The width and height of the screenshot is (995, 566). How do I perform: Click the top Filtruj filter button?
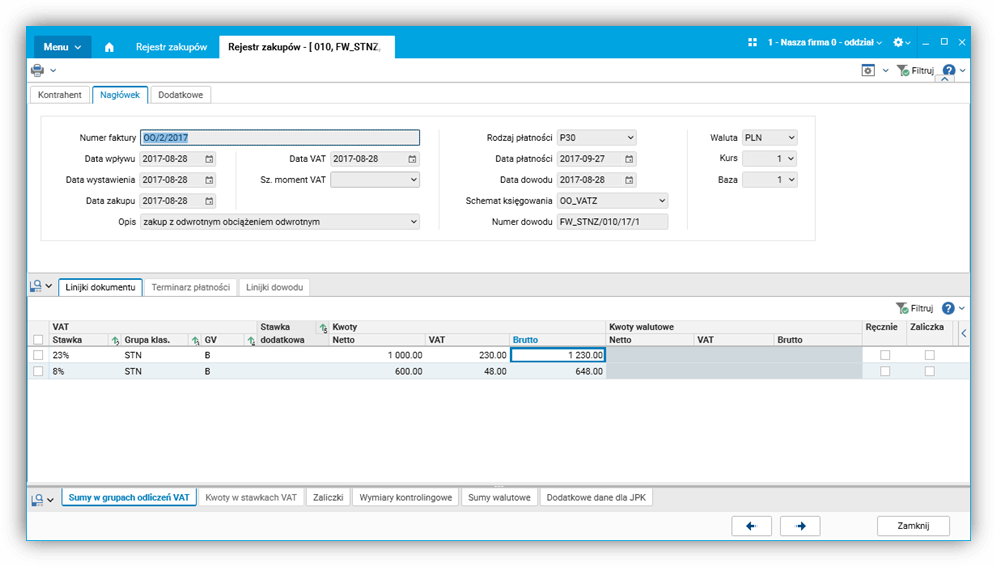point(915,70)
